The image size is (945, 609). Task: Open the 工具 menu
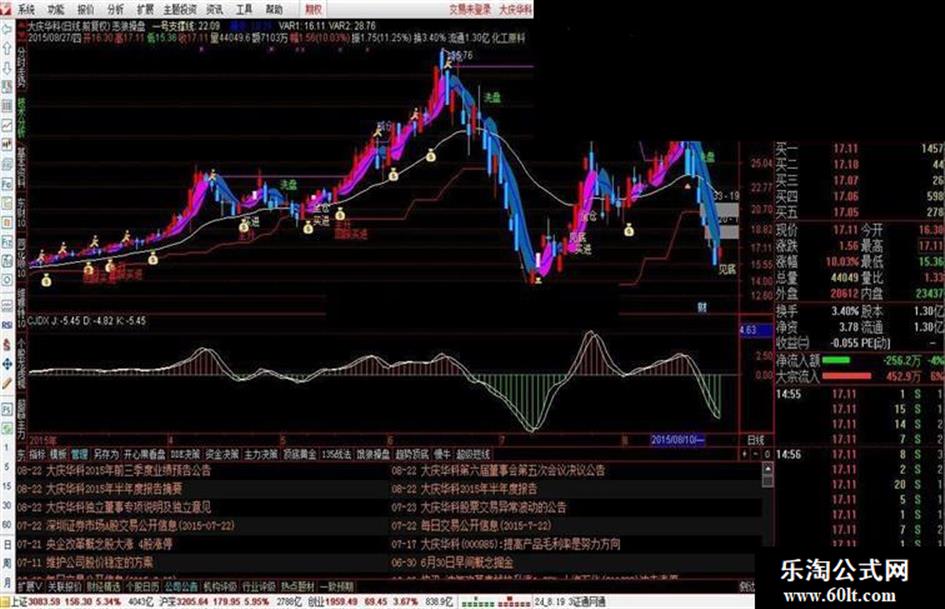tap(244, 9)
